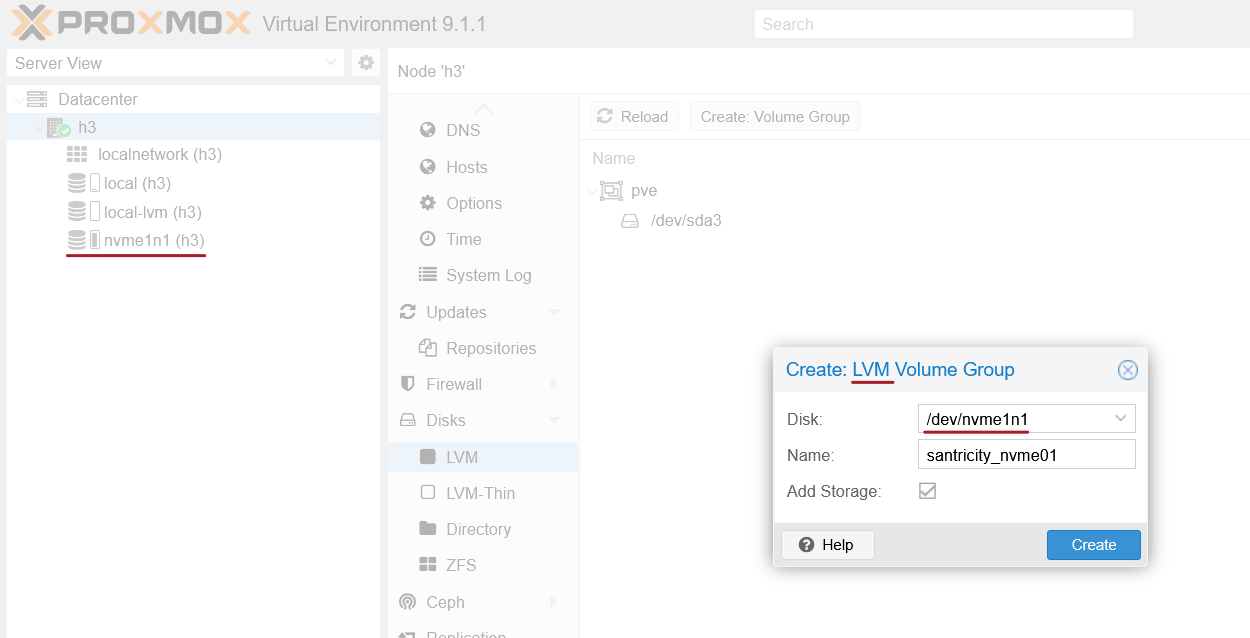The width and height of the screenshot is (1250, 638).
Task: Click the ZFS grid icon
Action: (428, 565)
